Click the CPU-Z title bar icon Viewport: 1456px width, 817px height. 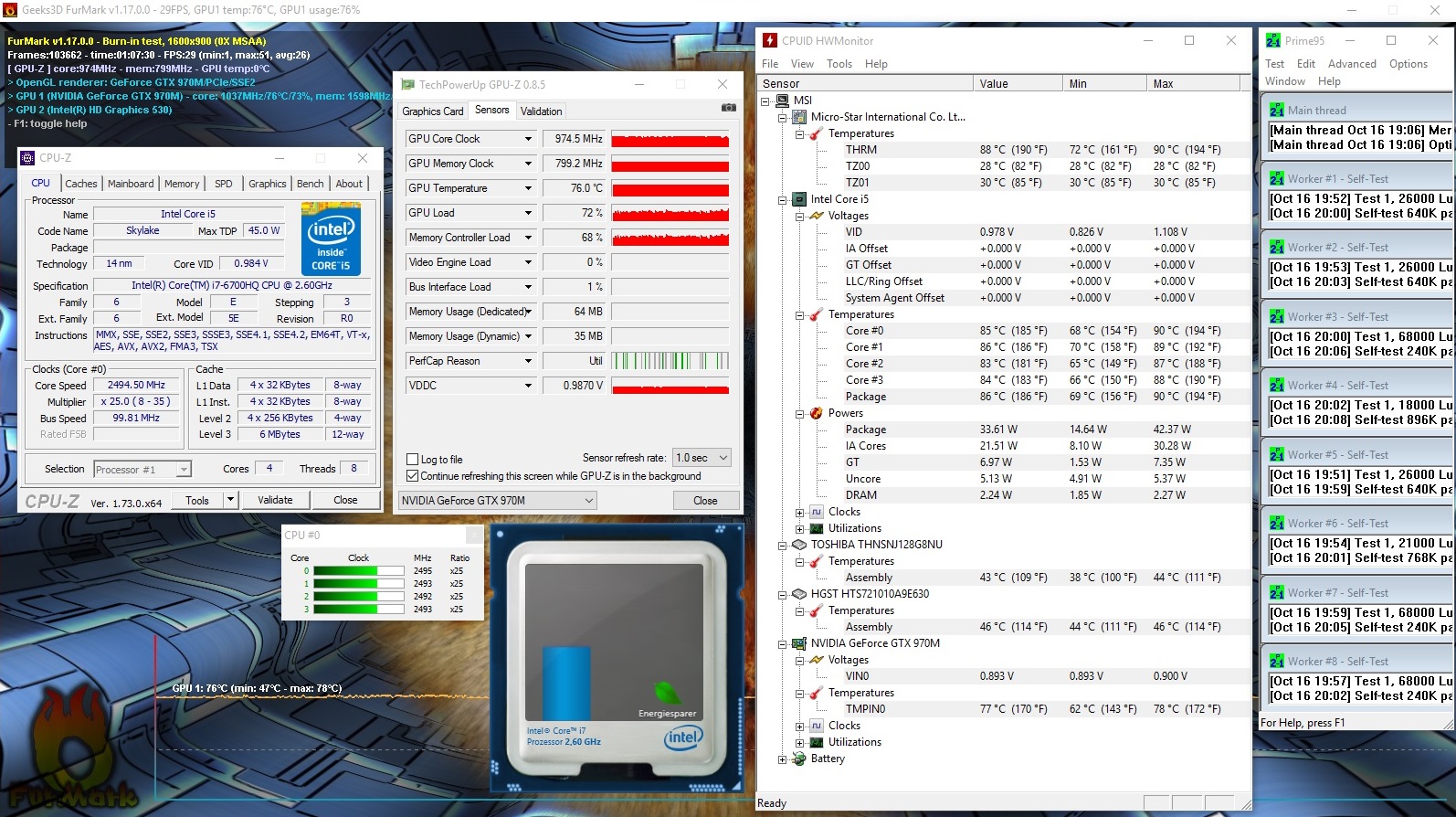click(x=27, y=158)
